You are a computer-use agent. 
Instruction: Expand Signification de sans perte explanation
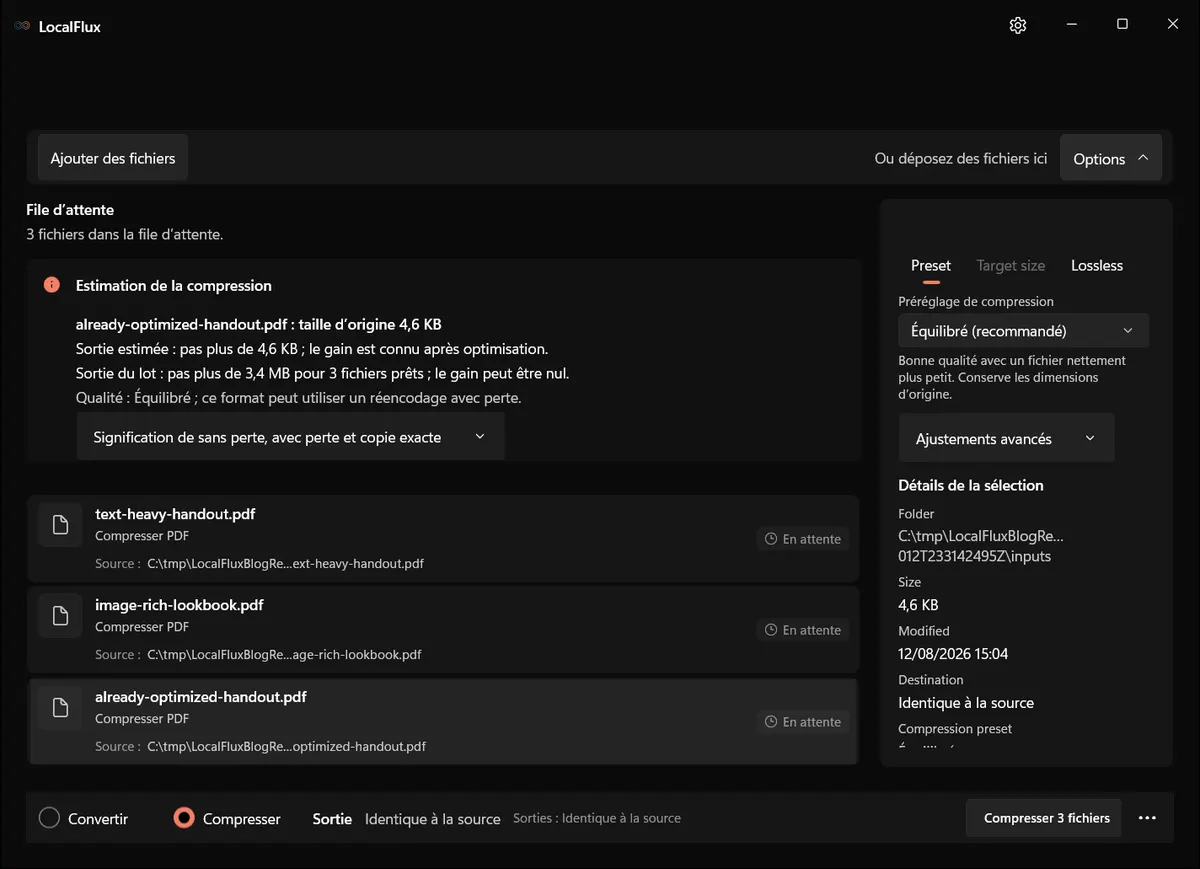(x=291, y=437)
